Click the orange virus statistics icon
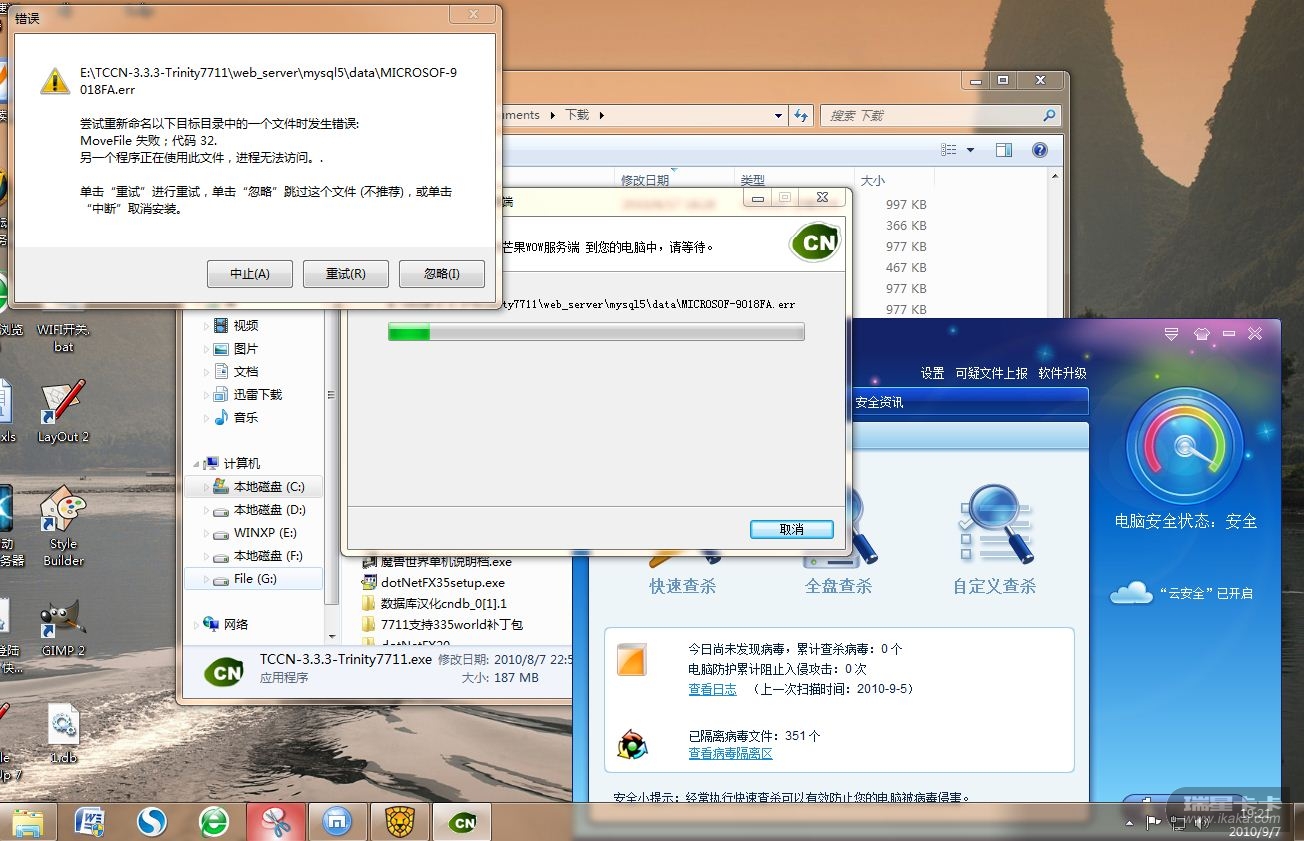Screen dimensions: 1304x841 (x=631, y=659)
